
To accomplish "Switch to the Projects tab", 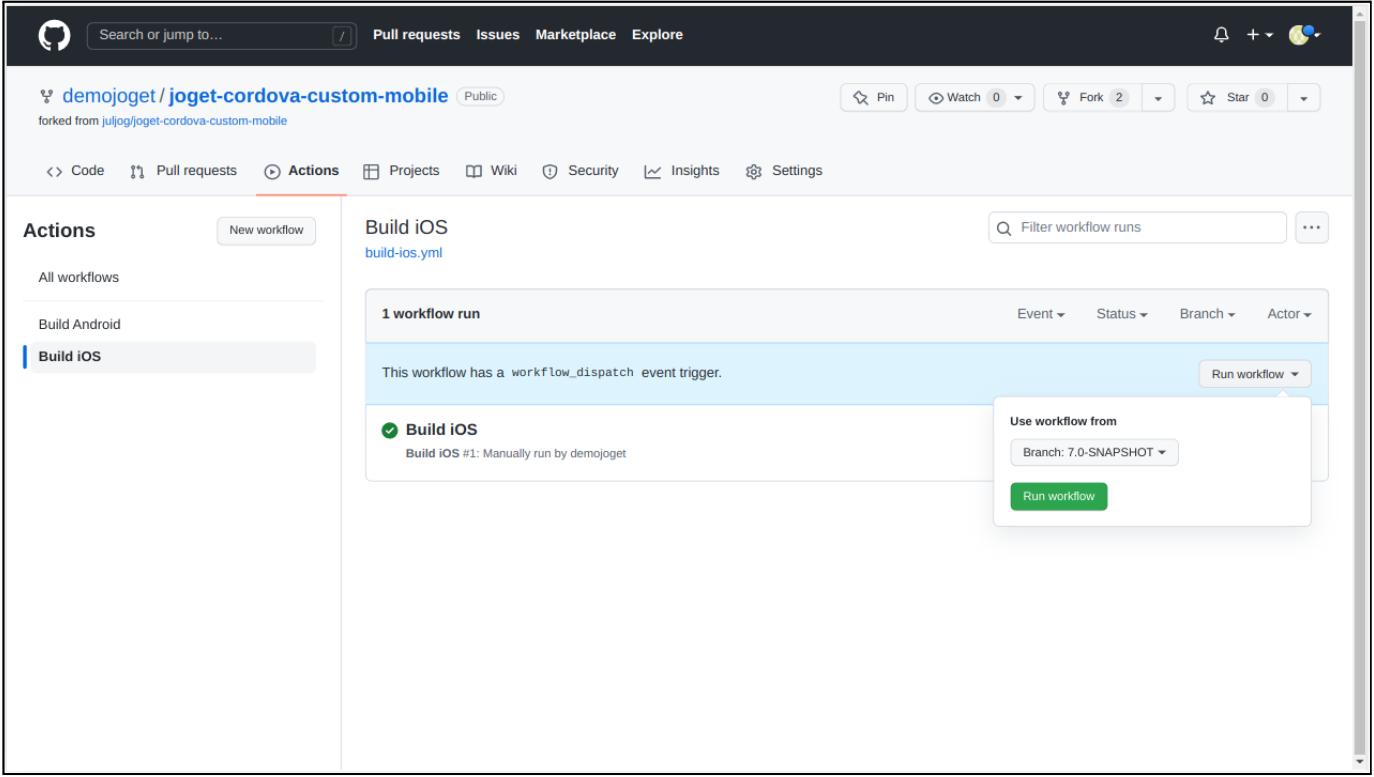I will [x=401, y=171].
